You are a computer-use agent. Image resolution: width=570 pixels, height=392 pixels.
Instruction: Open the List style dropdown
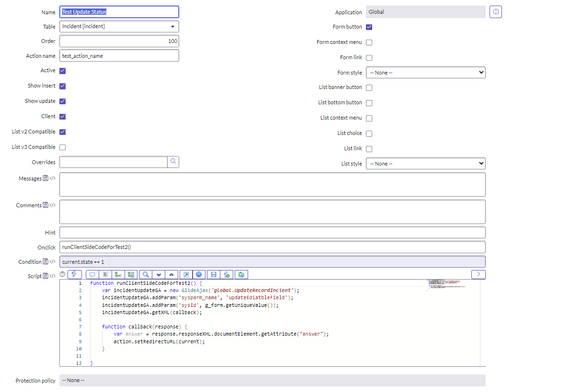point(426,164)
